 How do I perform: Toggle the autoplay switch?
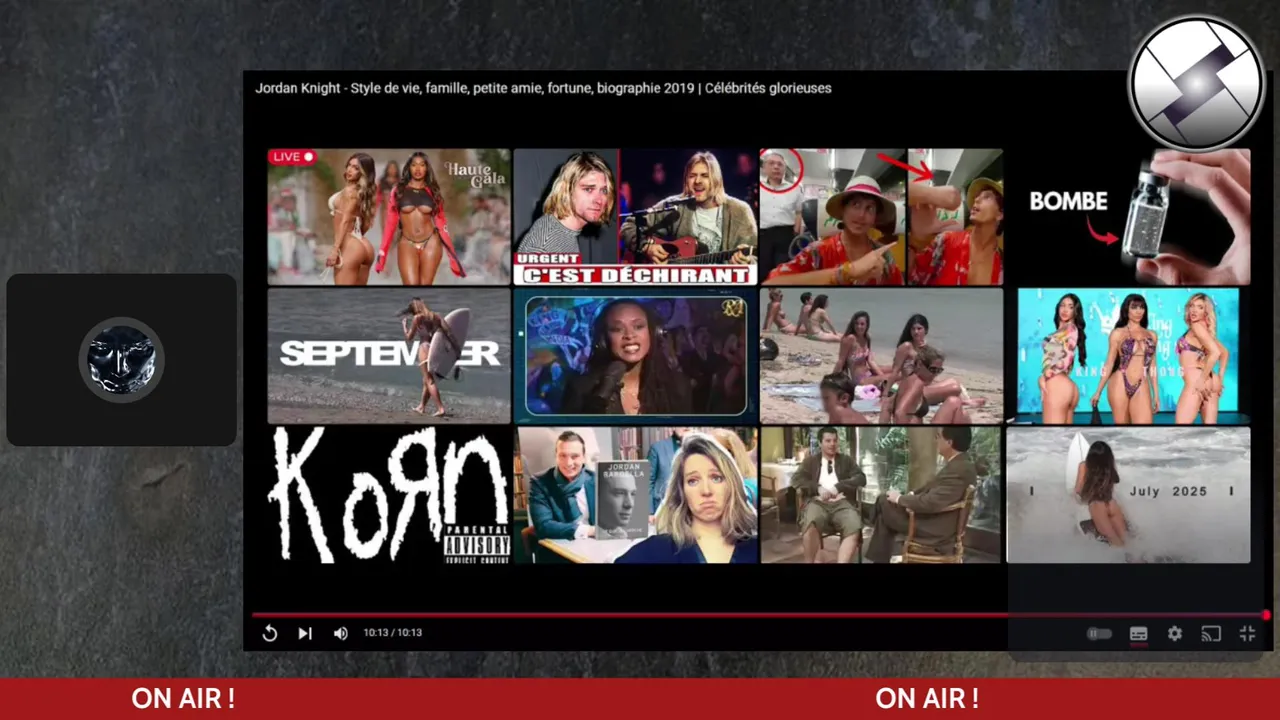[x=1099, y=634]
